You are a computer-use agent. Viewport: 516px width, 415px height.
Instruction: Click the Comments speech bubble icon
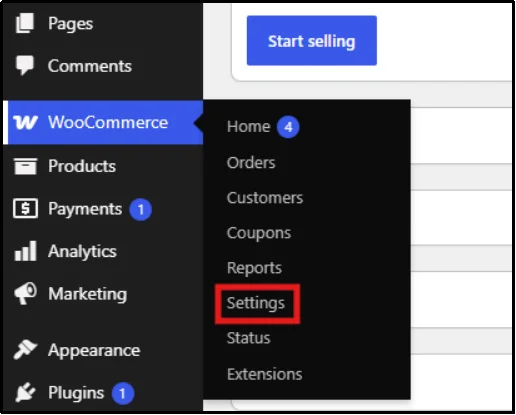25,65
